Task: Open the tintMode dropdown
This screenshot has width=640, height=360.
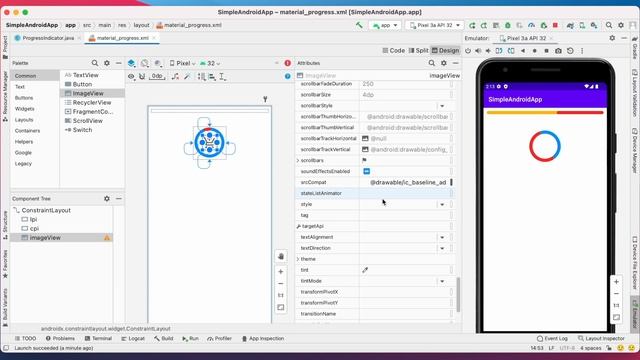Action: pyautogui.click(x=442, y=281)
